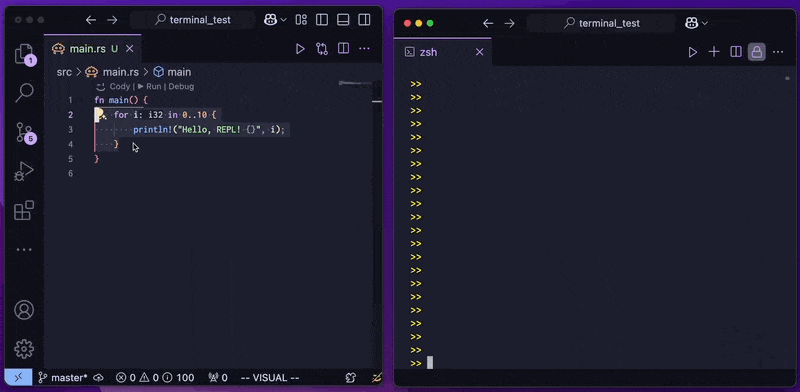Select the main.rs editor tab
This screenshot has width=800, height=392.
coord(92,49)
